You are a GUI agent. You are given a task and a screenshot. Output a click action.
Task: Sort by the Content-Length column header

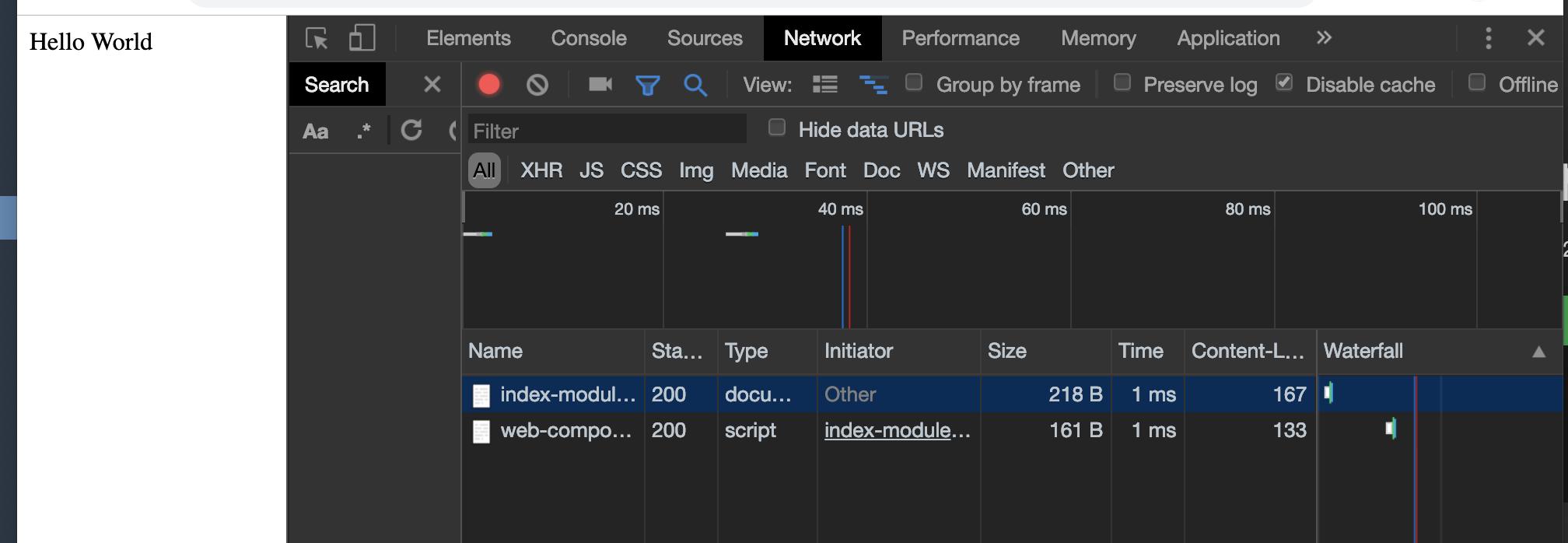[1250, 351]
